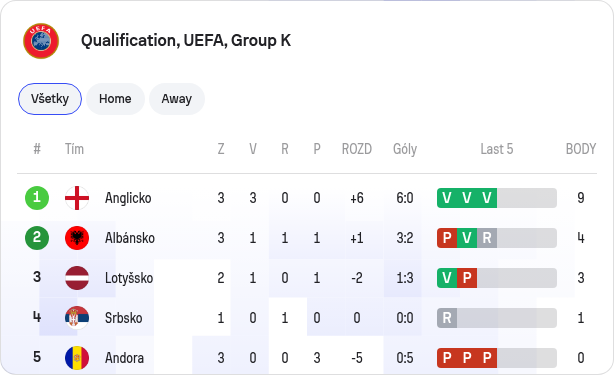Open the Lotyšsko team page

pos(129,278)
